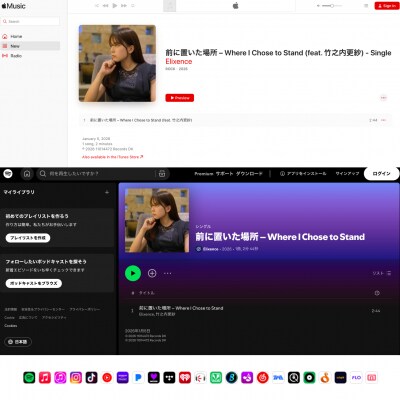Click the album cover in Apple Music
This screenshot has height=400, width=400.
(117, 63)
